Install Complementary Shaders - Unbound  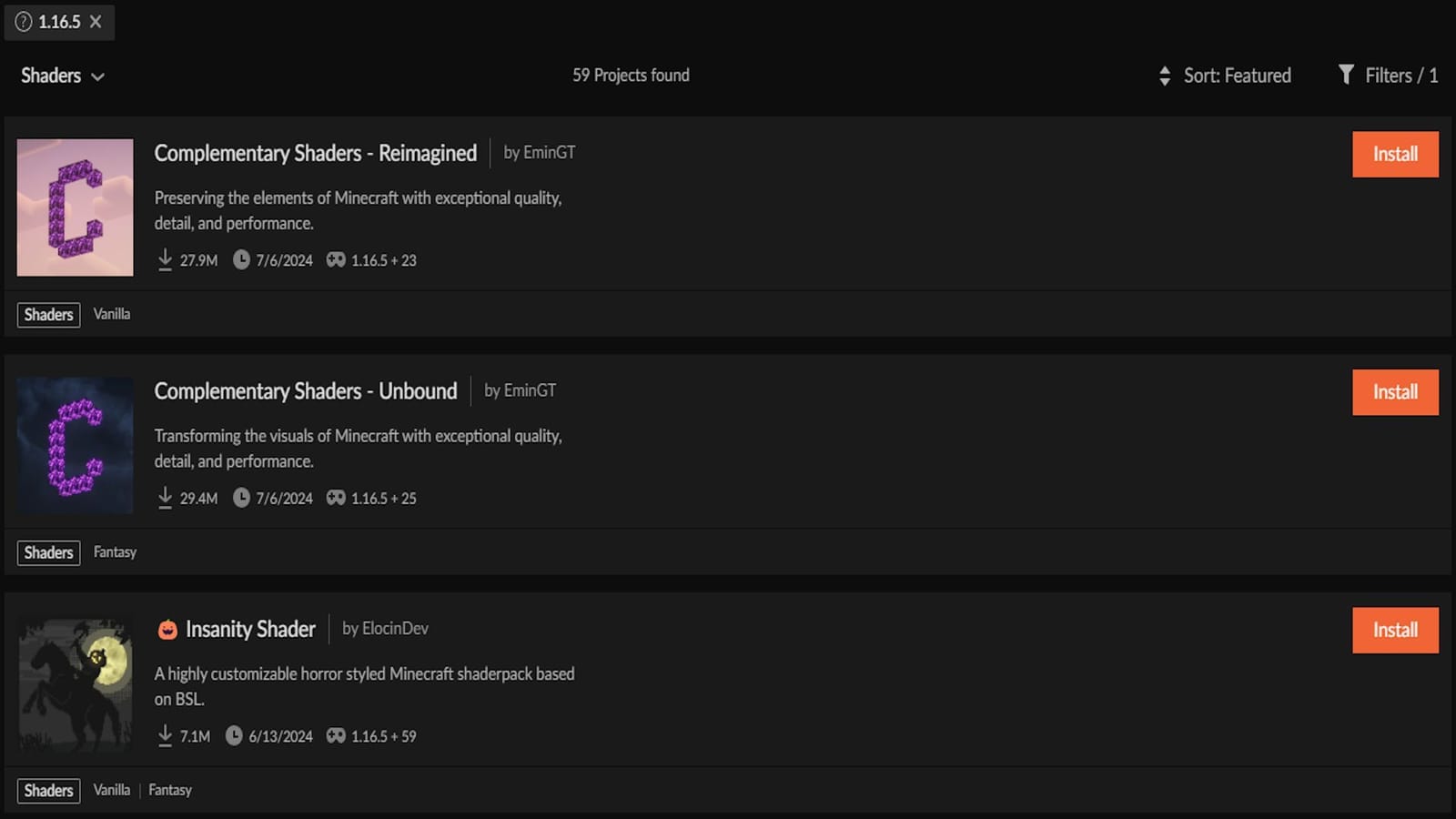(1395, 392)
